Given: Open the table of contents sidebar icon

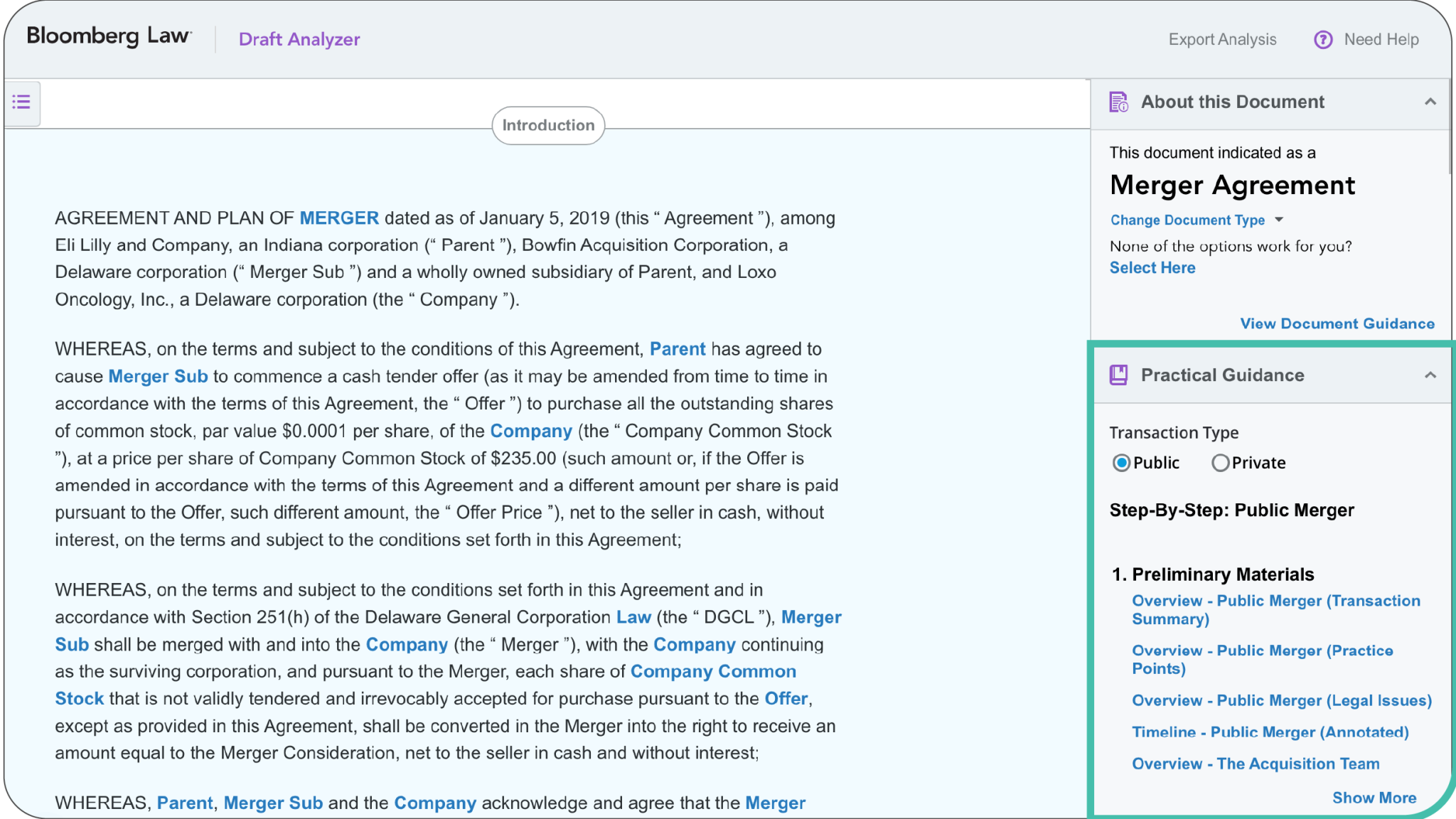Looking at the screenshot, I should coord(21,102).
